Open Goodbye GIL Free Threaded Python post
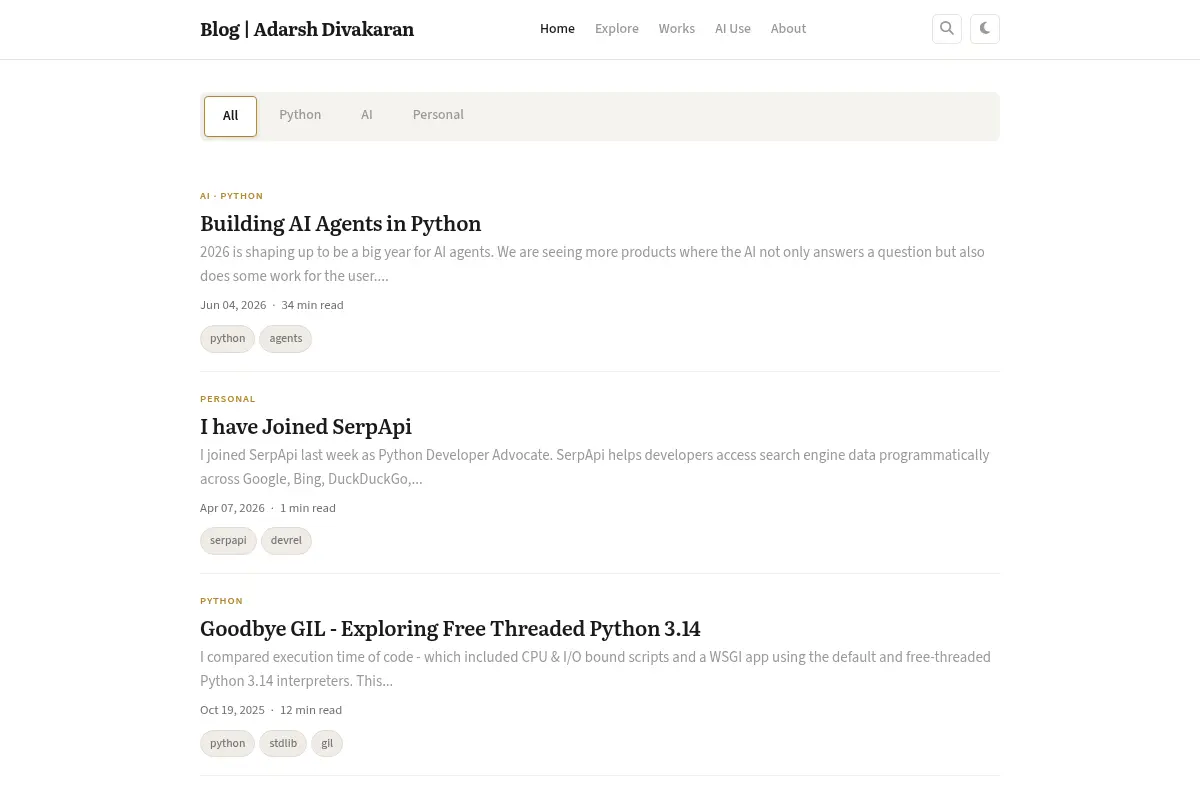1200x800 pixels. point(450,628)
